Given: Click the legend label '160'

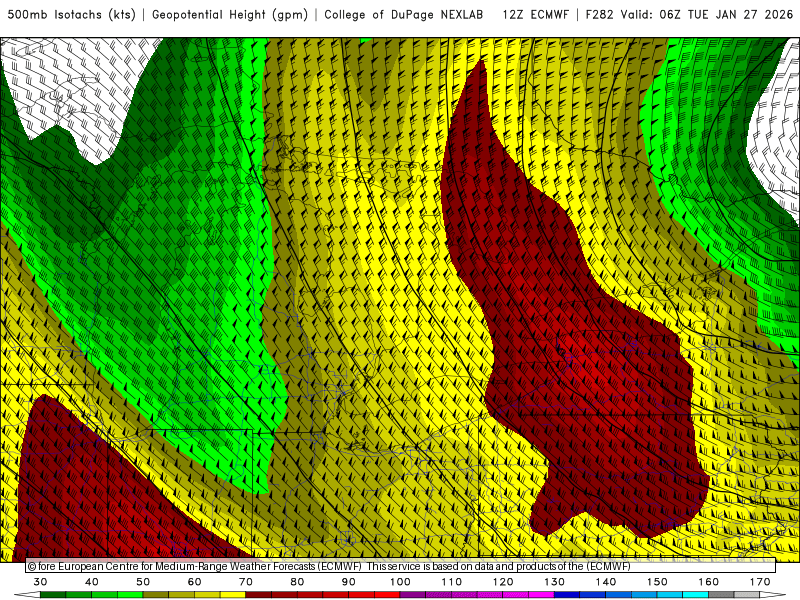Looking at the screenshot, I should tap(709, 582).
